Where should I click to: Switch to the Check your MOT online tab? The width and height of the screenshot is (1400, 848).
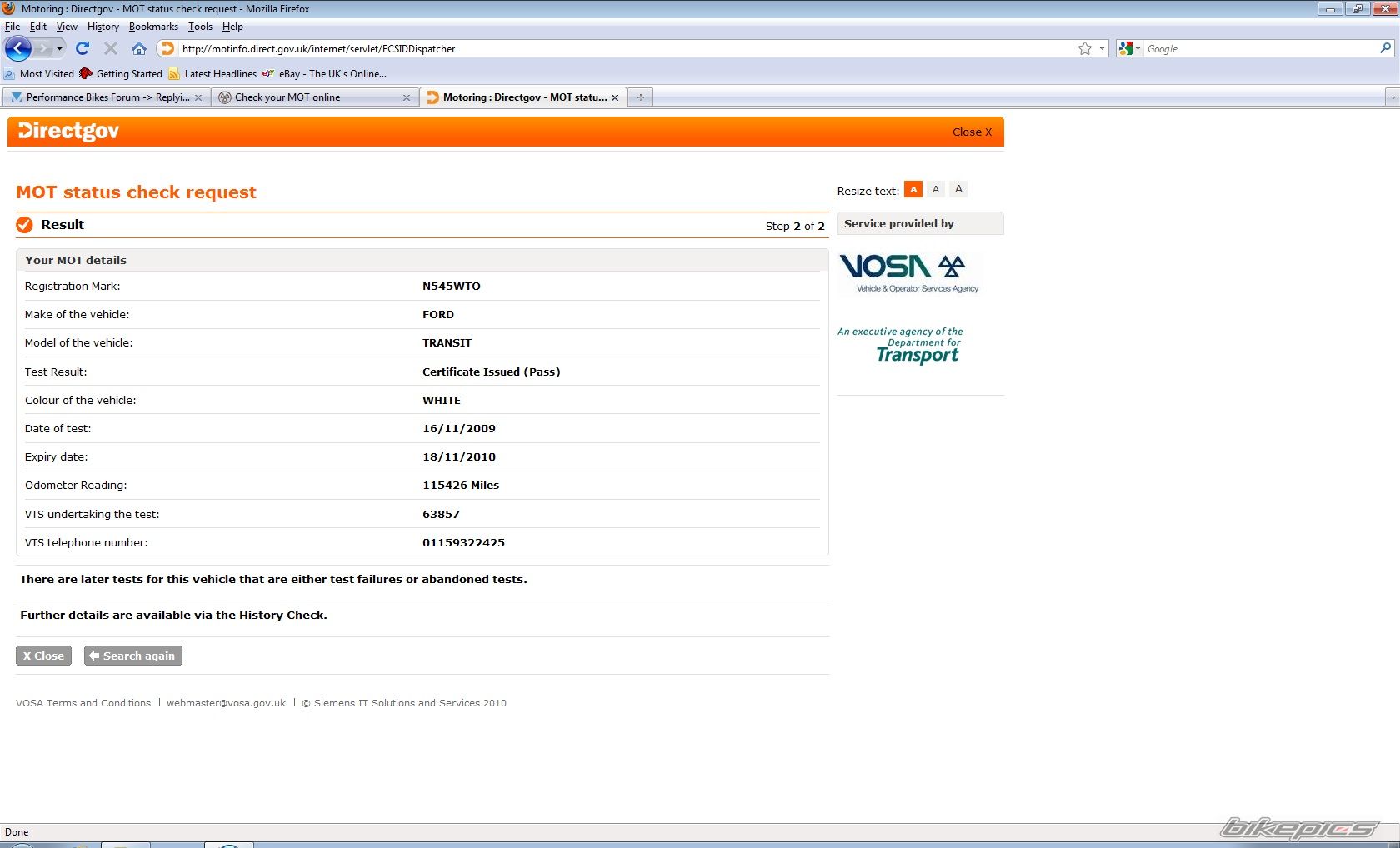pyautogui.click(x=287, y=97)
